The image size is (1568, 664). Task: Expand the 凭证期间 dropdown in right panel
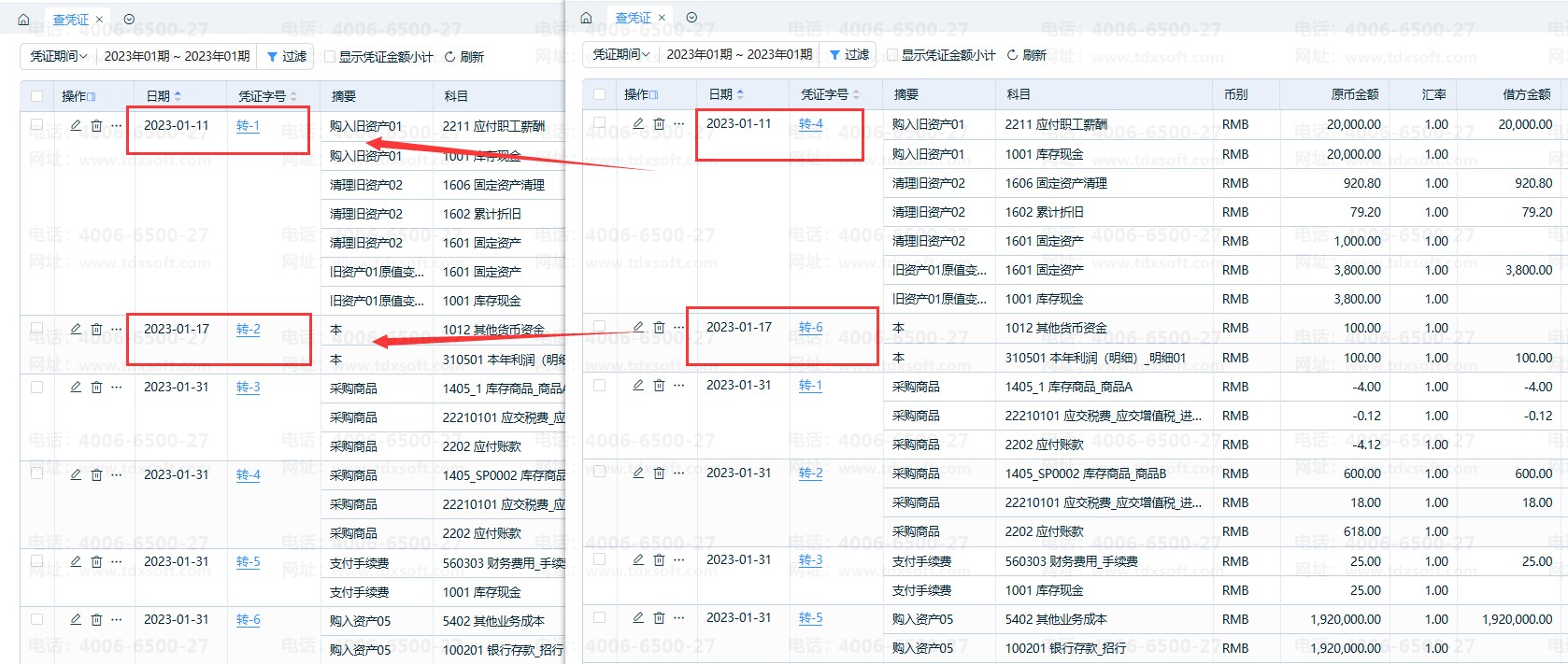coord(620,55)
